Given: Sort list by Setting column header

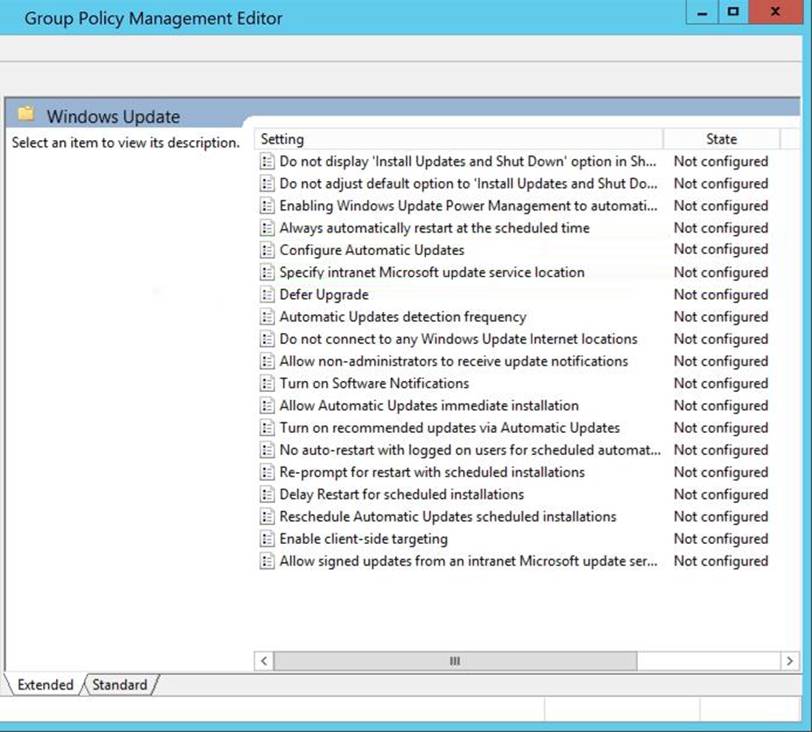Looking at the screenshot, I should coord(458,139).
